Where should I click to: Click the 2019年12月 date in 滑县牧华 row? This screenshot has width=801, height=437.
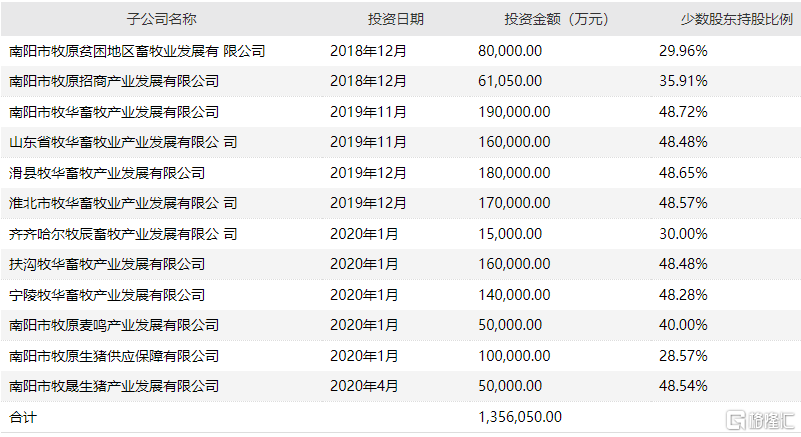368,173
